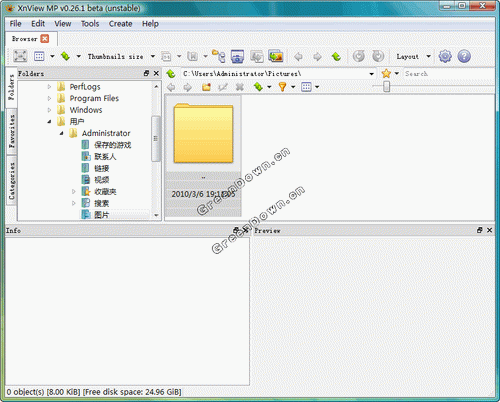Viewport: 500px width, 402px height.
Task: Open the View menu
Action: pos(63,24)
